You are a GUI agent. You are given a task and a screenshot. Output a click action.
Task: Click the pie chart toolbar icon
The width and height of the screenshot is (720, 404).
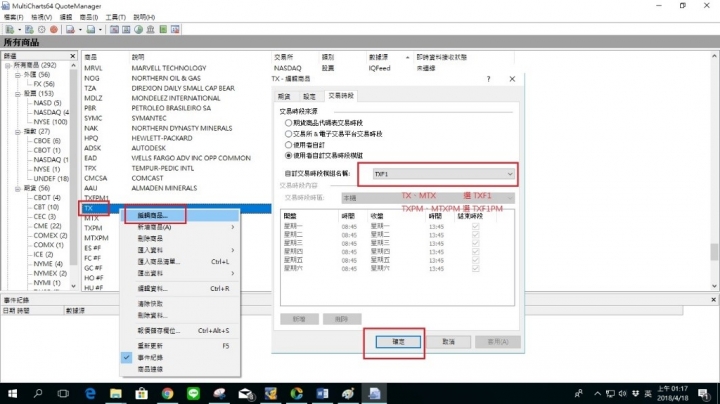coord(139,29)
